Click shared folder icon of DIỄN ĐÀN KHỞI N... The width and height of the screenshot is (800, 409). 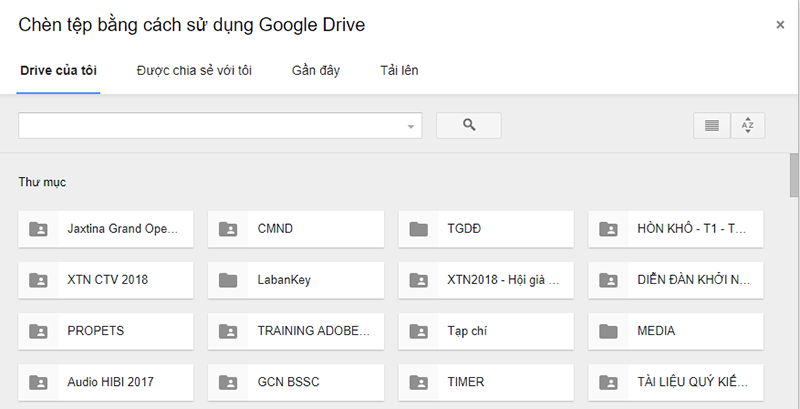(x=608, y=280)
